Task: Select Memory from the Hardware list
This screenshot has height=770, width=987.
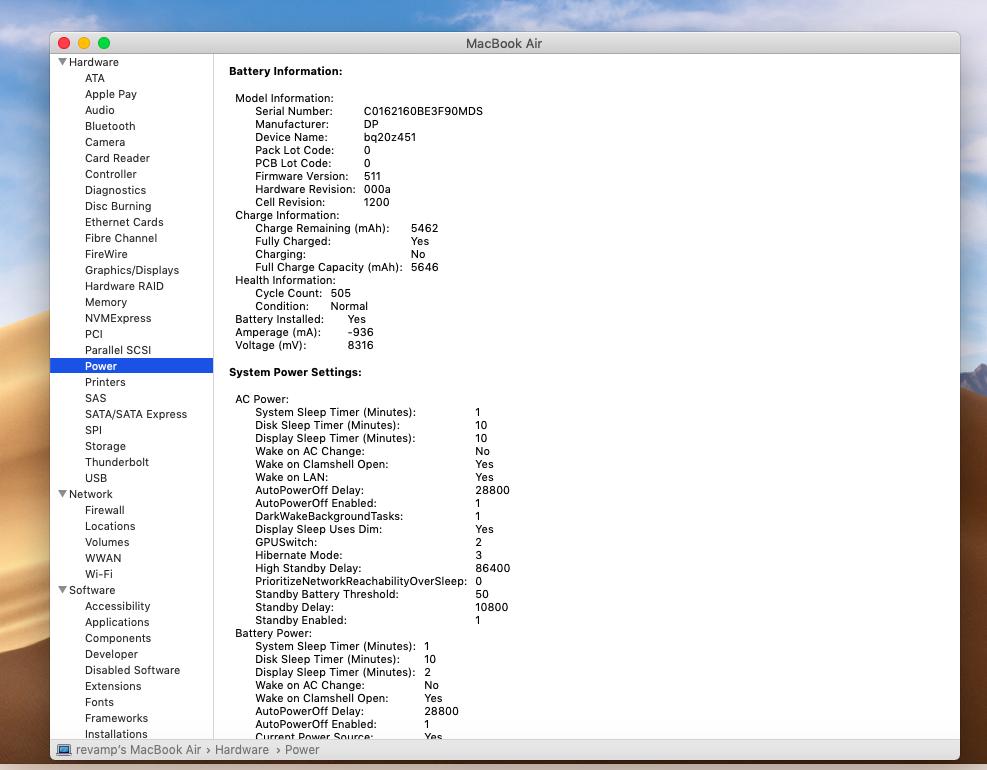Action: [x=106, y=302]
